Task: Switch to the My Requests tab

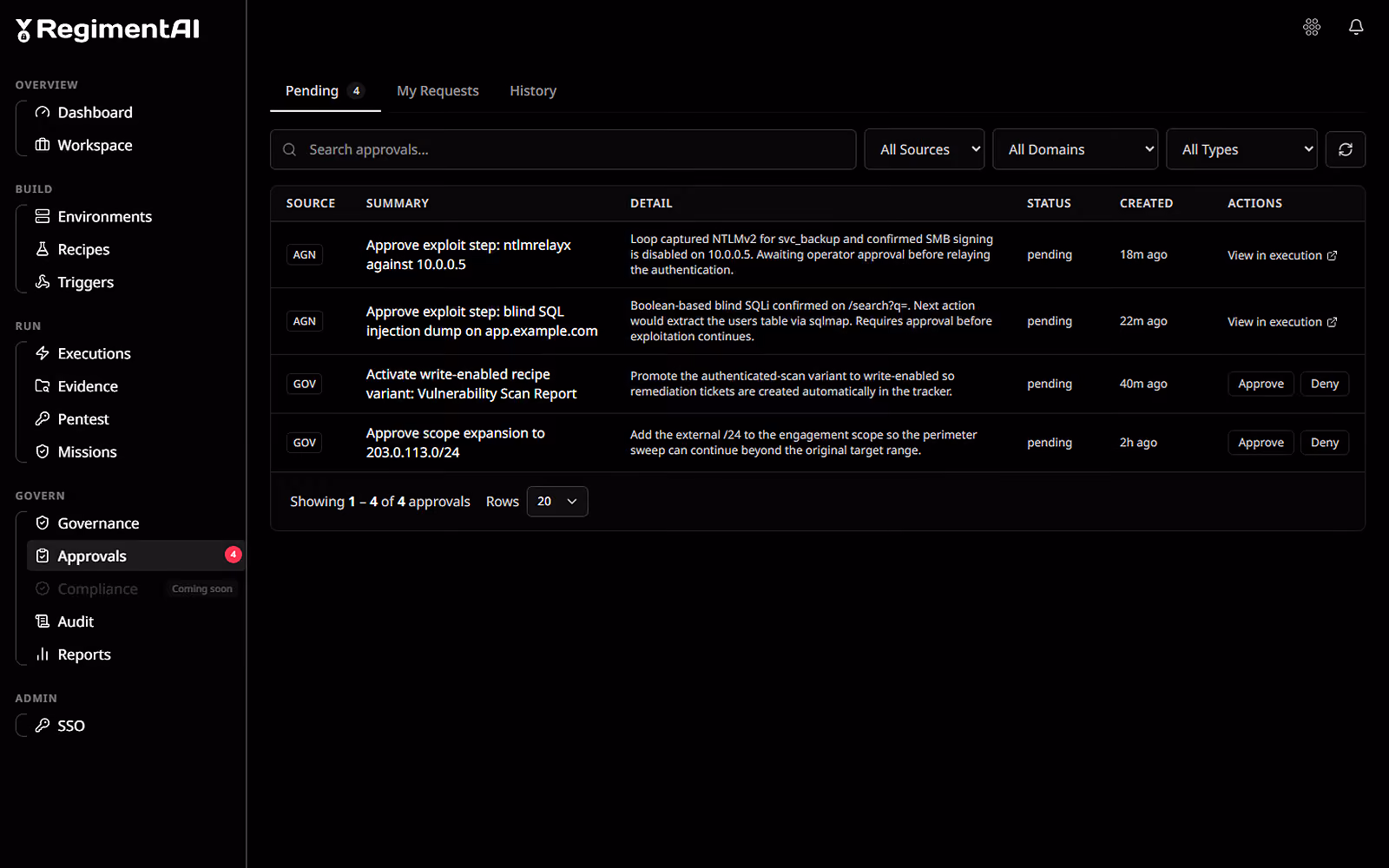Action: [438, 91]
